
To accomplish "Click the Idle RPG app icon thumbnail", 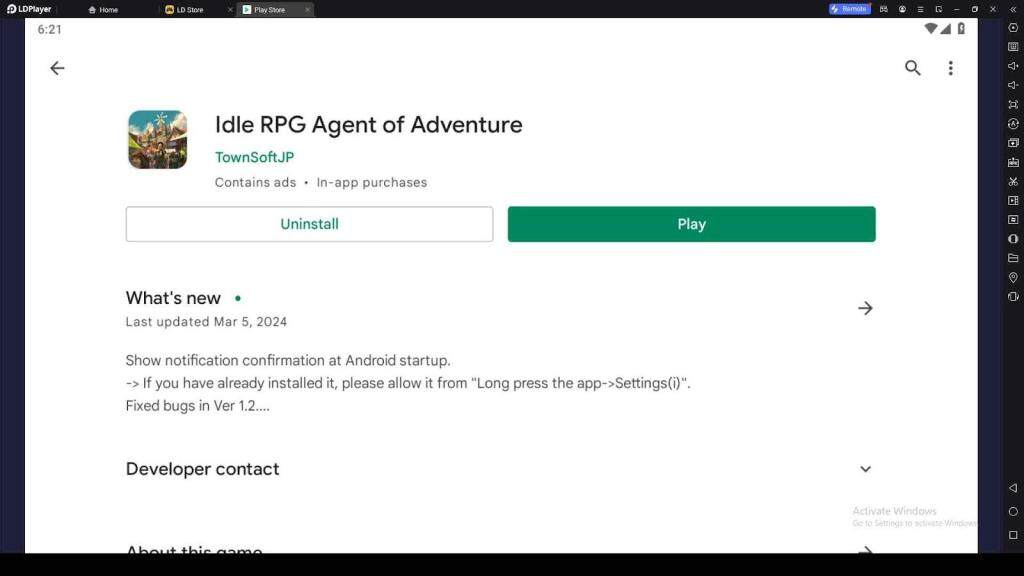I will click(x=157, y=139).
